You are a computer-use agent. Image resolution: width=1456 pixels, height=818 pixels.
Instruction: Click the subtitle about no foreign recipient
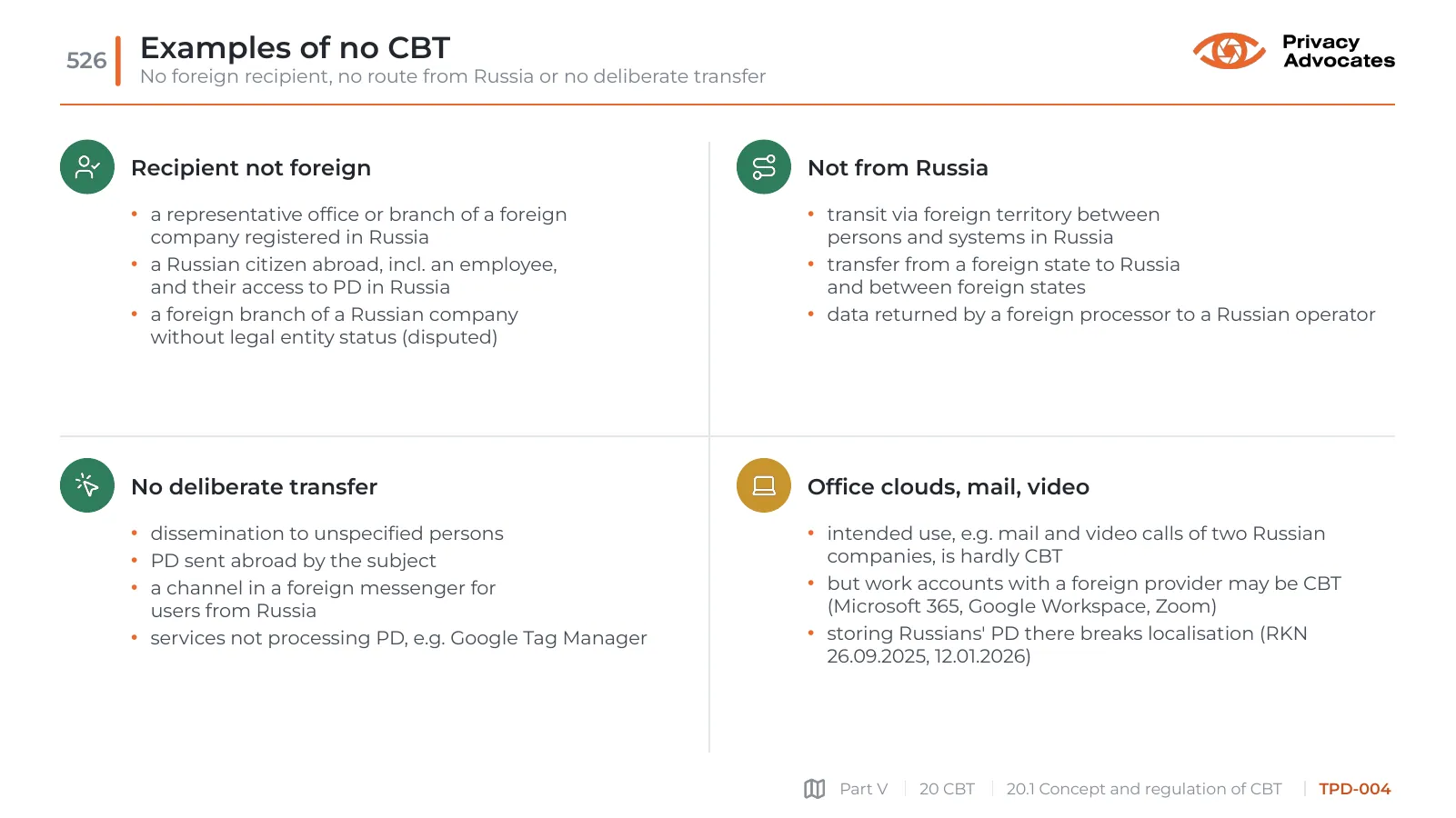point(453,76)
